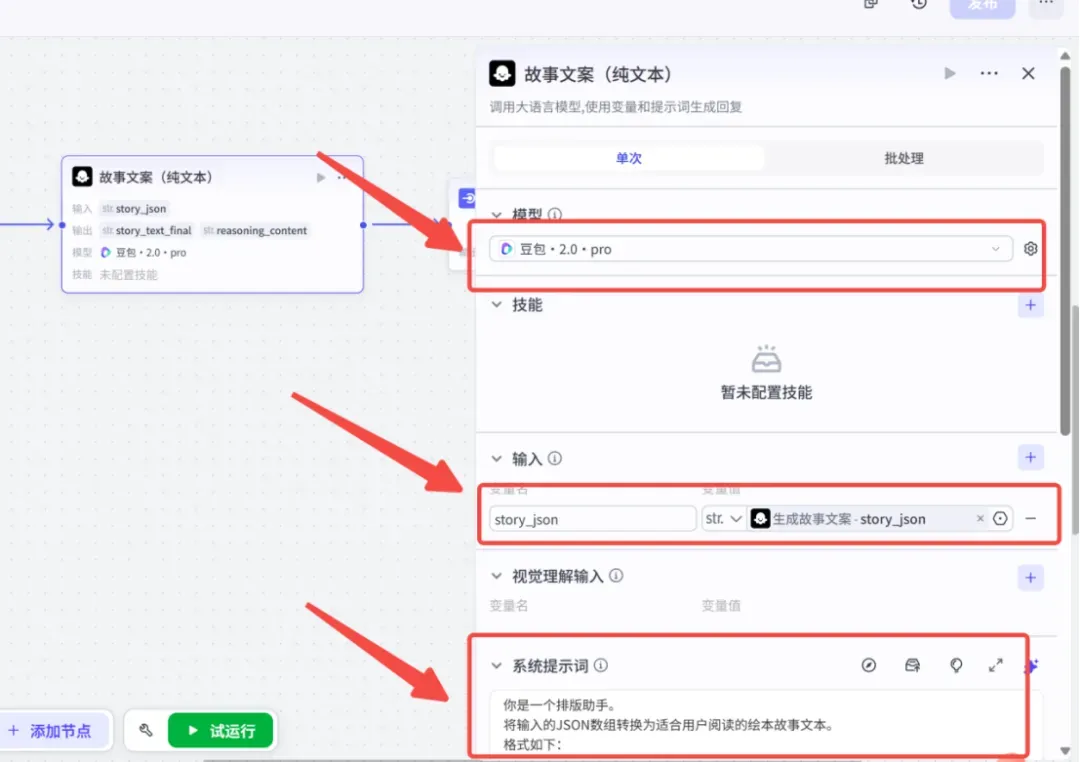The height and width of the screenshot is (762, 1080).
Task: Remove the story_json input row
Action: tap(1030, 518)
